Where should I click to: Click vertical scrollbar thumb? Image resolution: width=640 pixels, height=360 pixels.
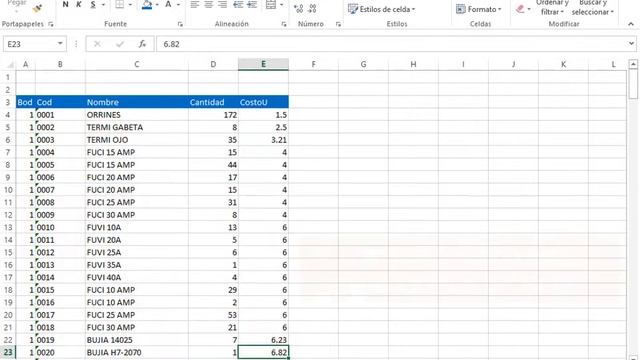pyautogui.click(x=633, y=84)
